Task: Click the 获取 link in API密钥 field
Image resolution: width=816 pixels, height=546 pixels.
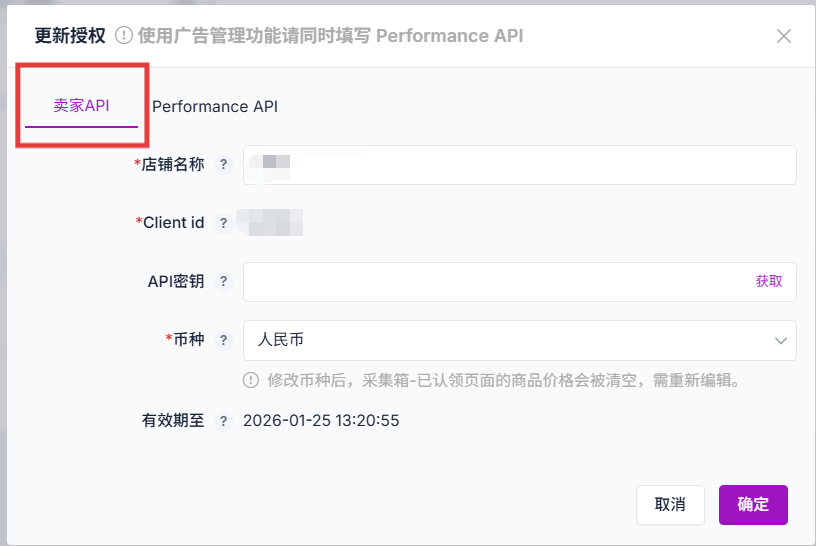Action: [769, 282]
